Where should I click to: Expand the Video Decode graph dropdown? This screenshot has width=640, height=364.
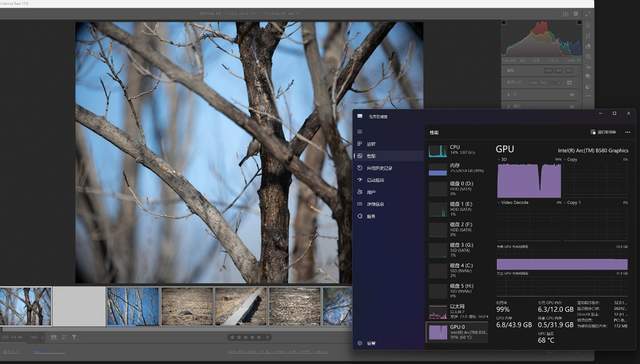[x=499, y=202]
